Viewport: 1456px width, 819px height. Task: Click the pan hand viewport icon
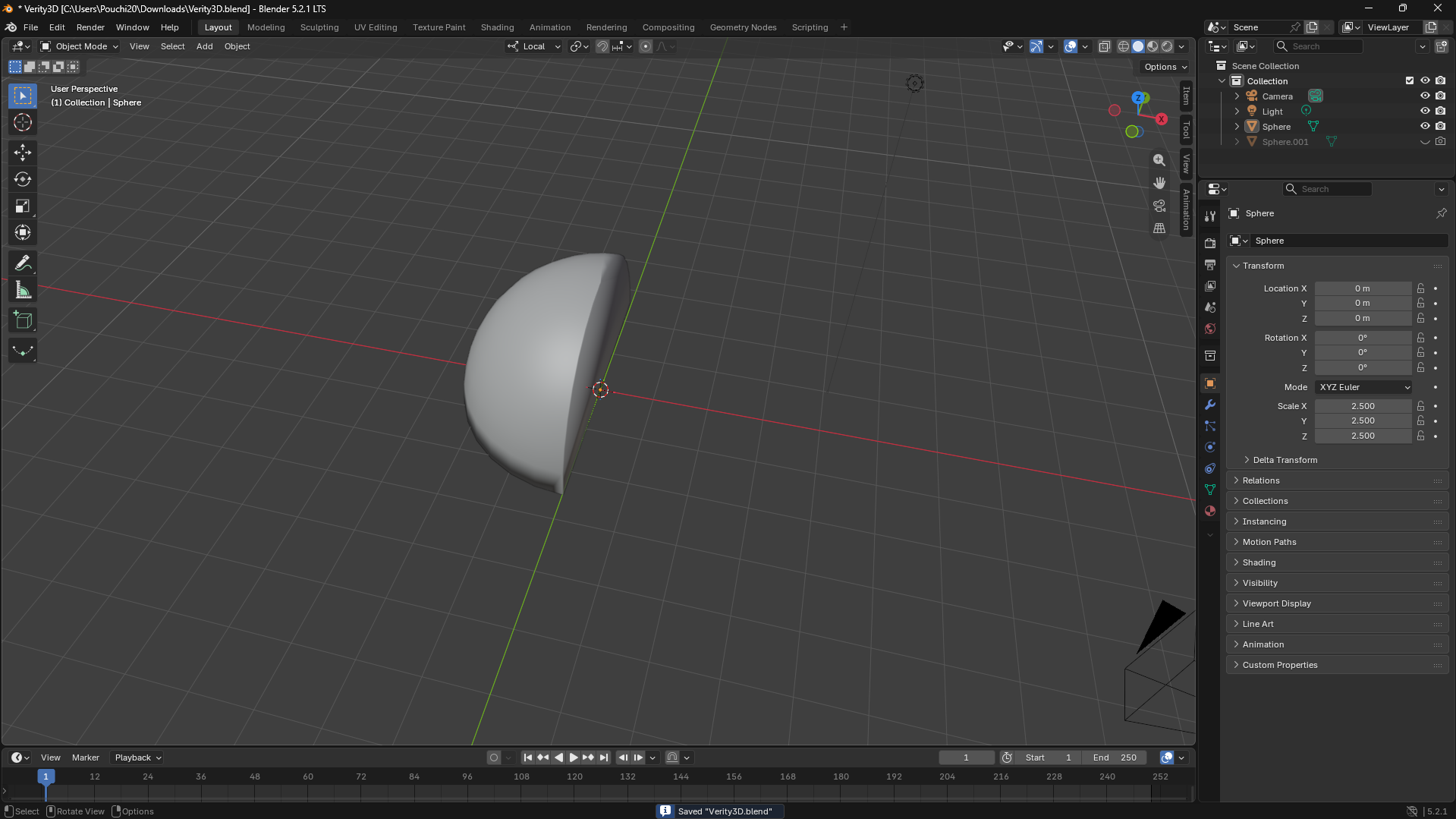1159,183
